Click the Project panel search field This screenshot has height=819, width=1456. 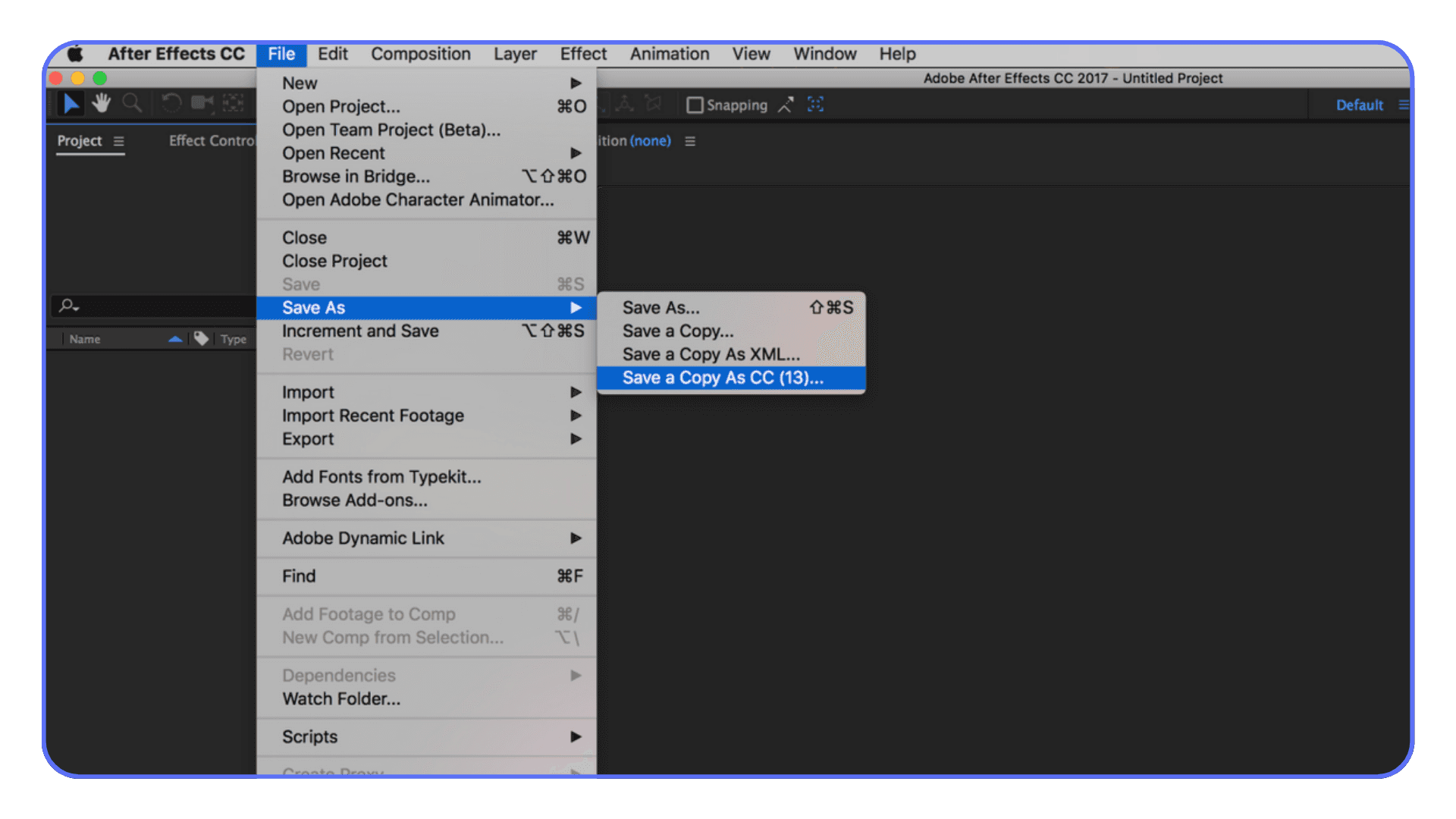(x=152, y=306)
